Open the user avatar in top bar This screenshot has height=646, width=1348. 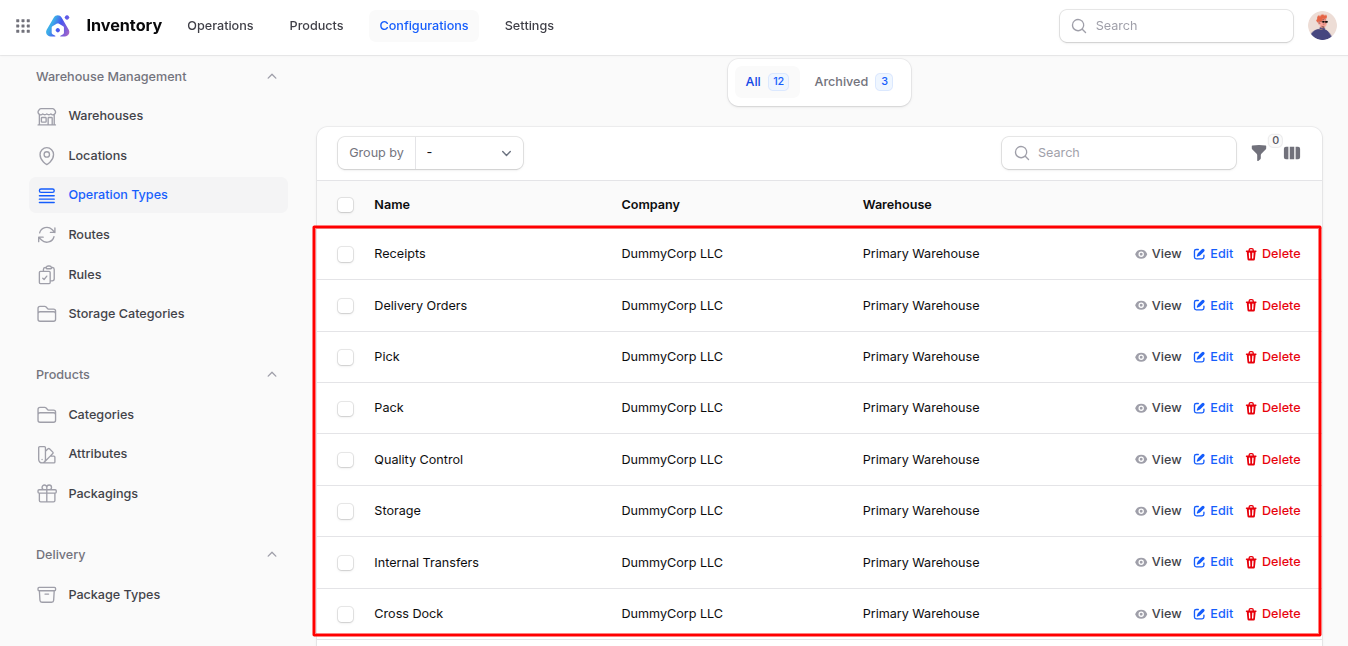1322,26
